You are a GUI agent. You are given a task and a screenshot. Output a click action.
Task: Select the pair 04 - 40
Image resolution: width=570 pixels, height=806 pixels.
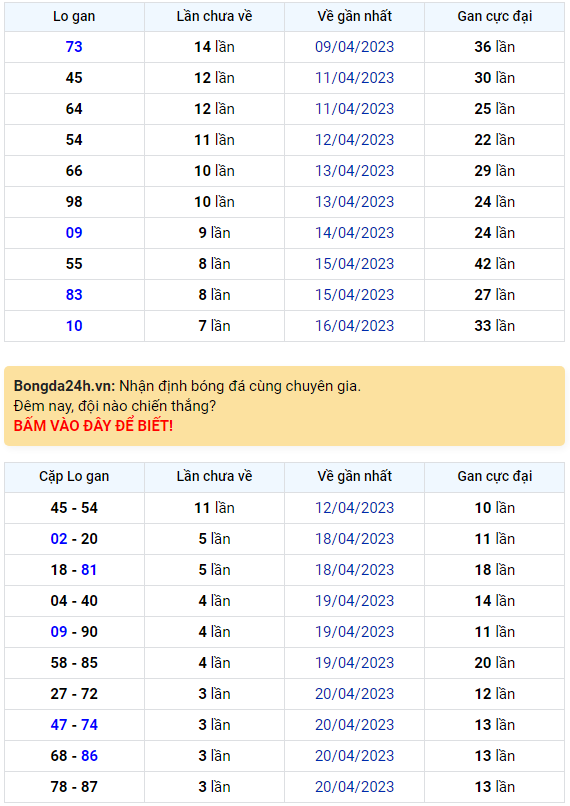(74, 601)
